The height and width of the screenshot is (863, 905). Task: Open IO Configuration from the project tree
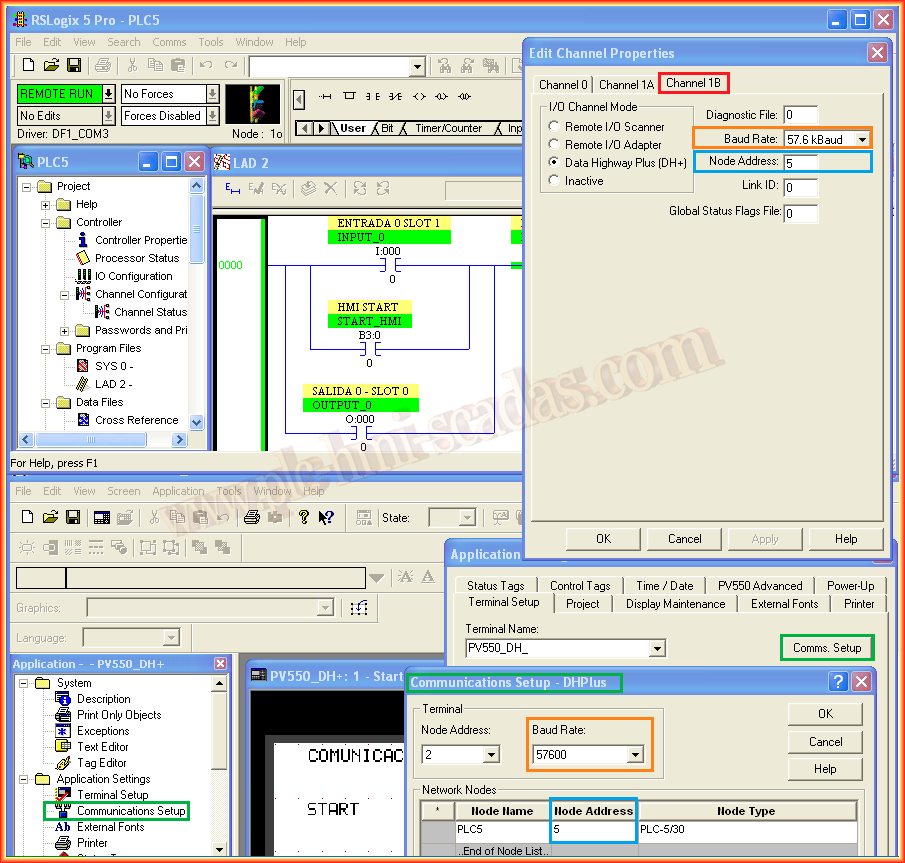(133, 276)
